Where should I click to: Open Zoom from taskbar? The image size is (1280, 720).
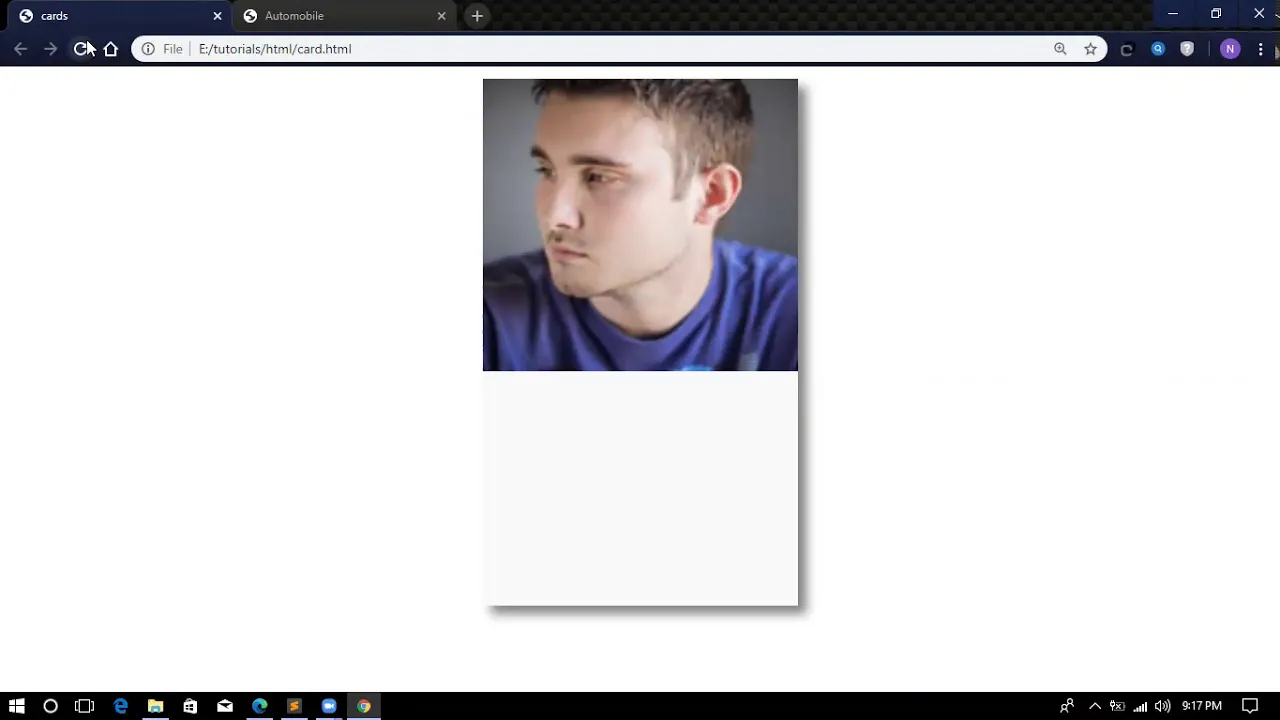coord(329,706)
